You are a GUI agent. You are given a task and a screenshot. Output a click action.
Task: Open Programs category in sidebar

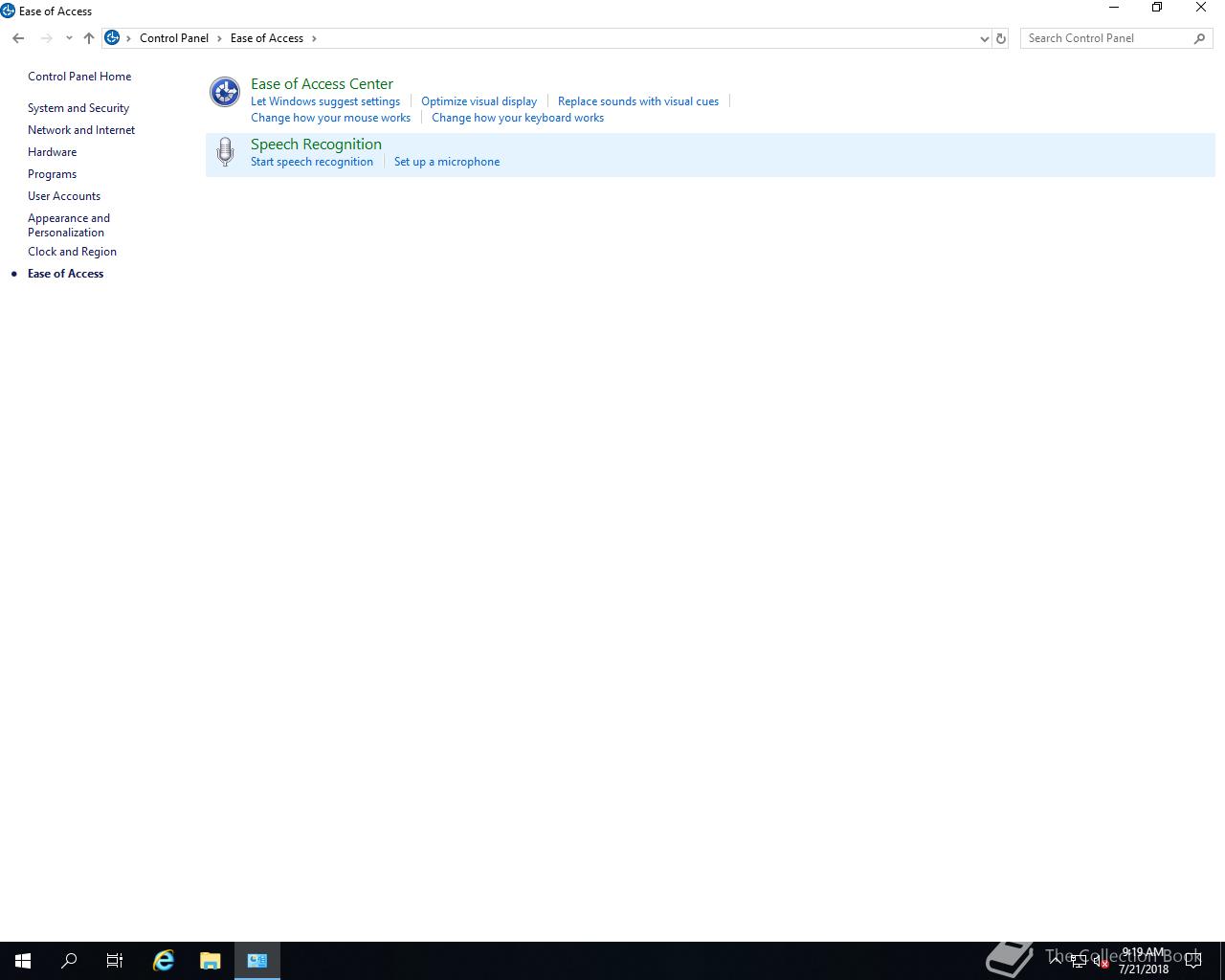(52, 174)
